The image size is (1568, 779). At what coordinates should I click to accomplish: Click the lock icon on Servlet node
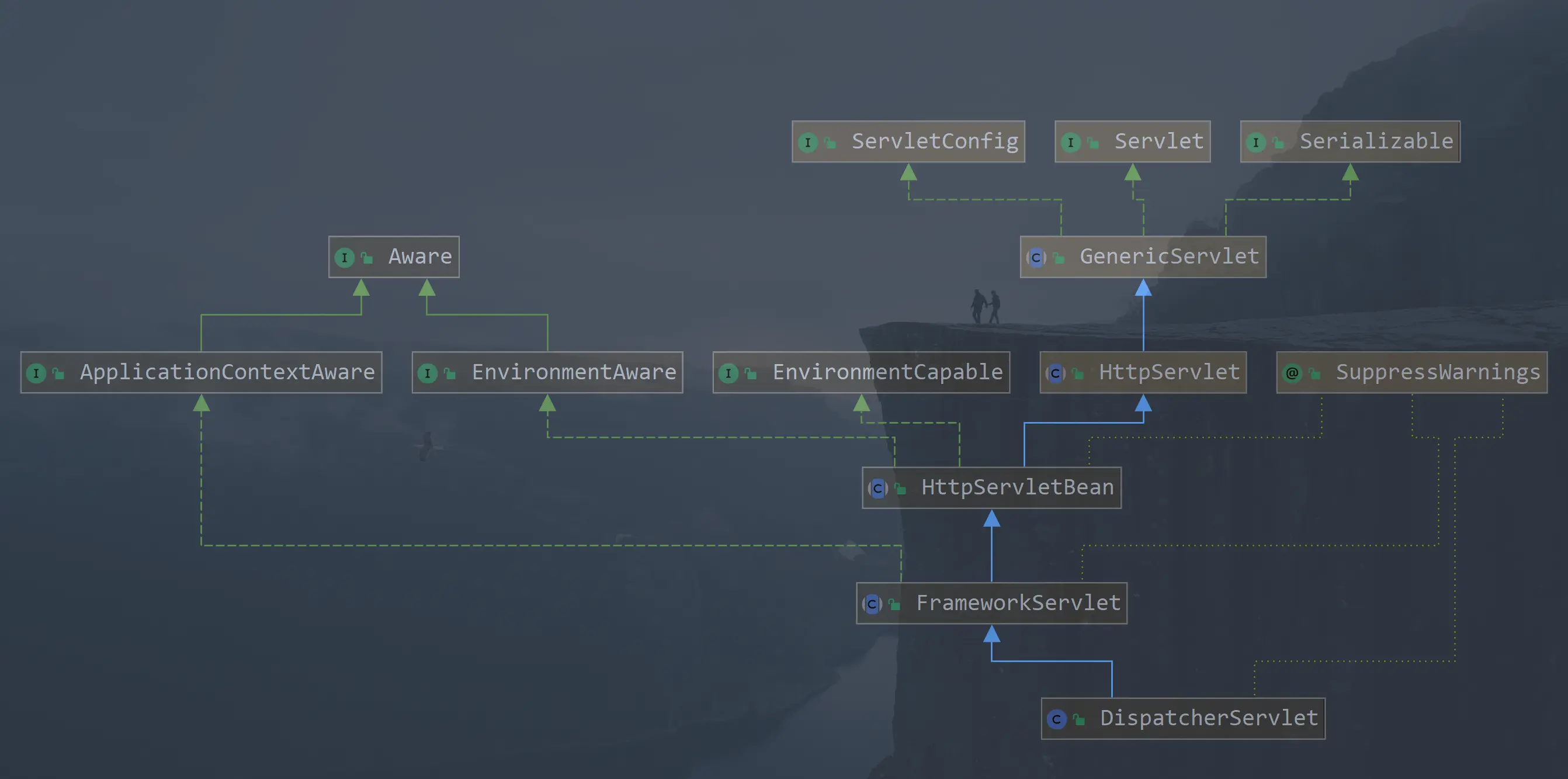point(1092,142)
